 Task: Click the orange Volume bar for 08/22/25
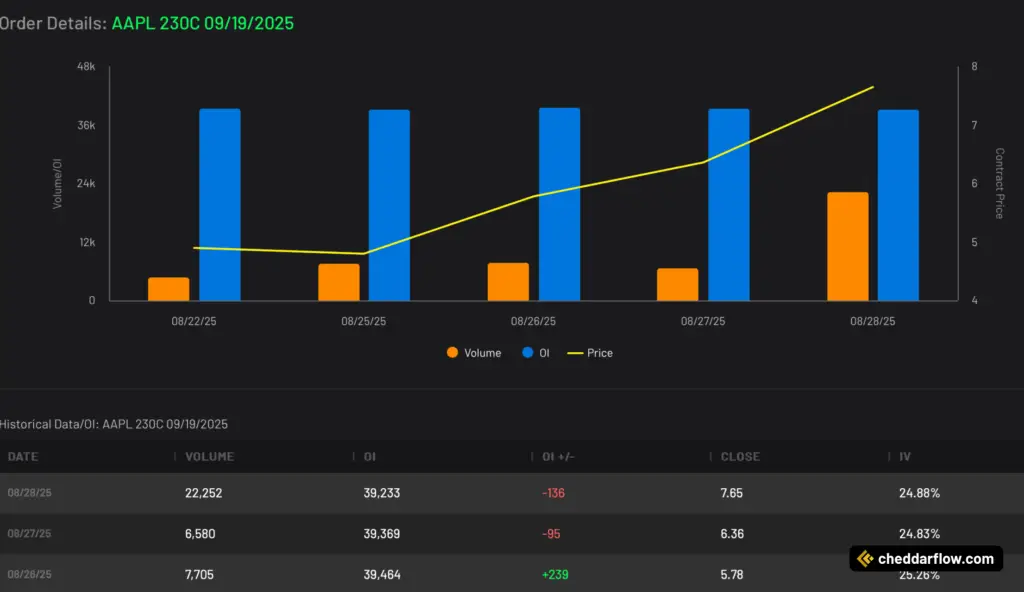(x=168, y=289)
